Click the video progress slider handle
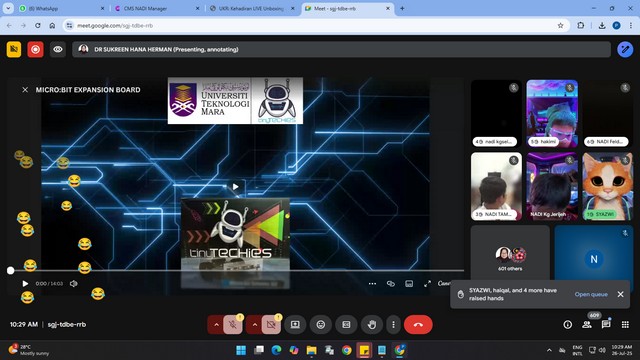The image size is (640, 360). [11, 270]
